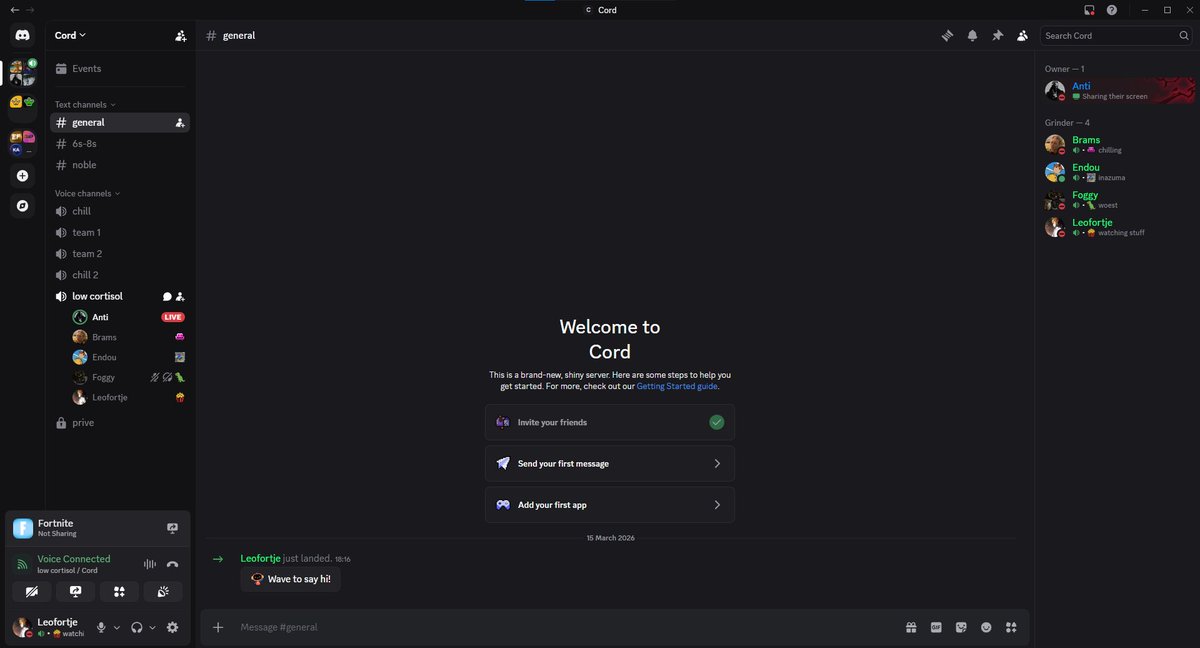
Task: Join the chill 2 voice channel
Action: click(x=120, y=275)
